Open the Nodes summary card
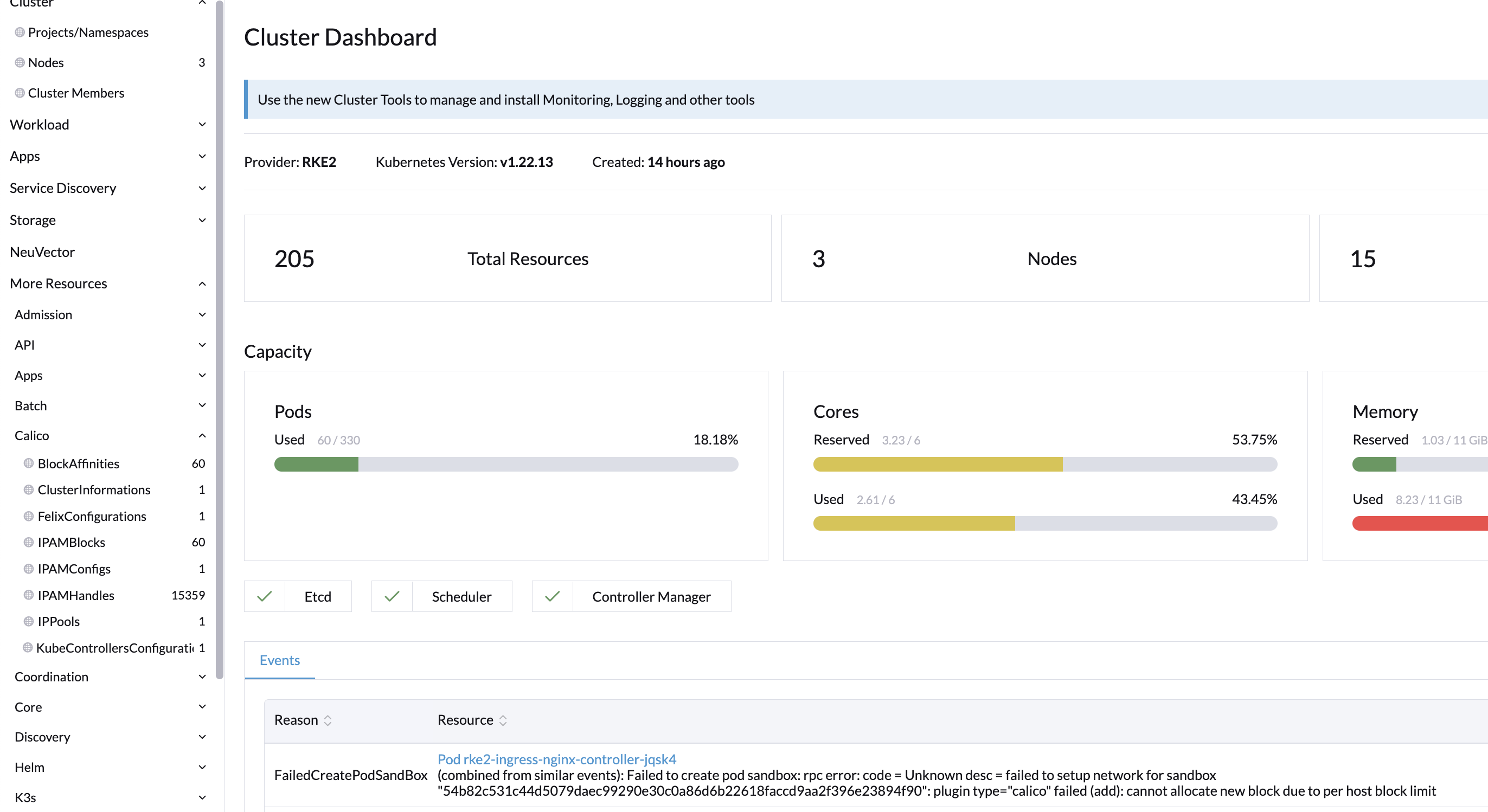This screenshot has width=1488, height=812. (x=1044, y=258)
